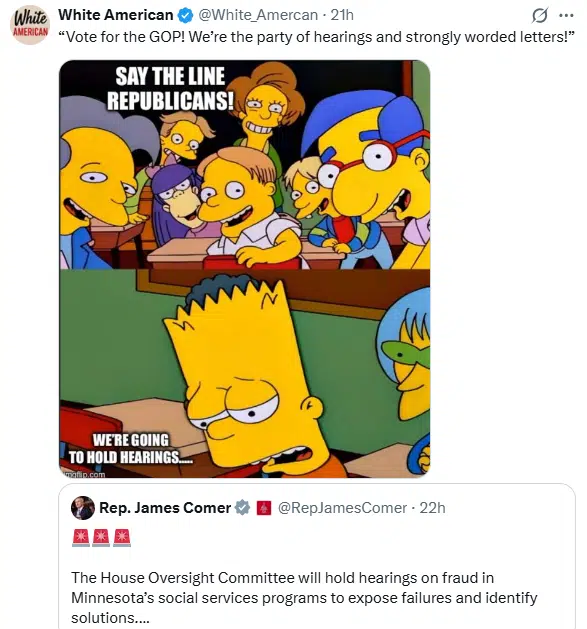587x629 pixels.
Task: Click the gray verified badge next to Rep. James Comer
Action: (x=242, y=507)
